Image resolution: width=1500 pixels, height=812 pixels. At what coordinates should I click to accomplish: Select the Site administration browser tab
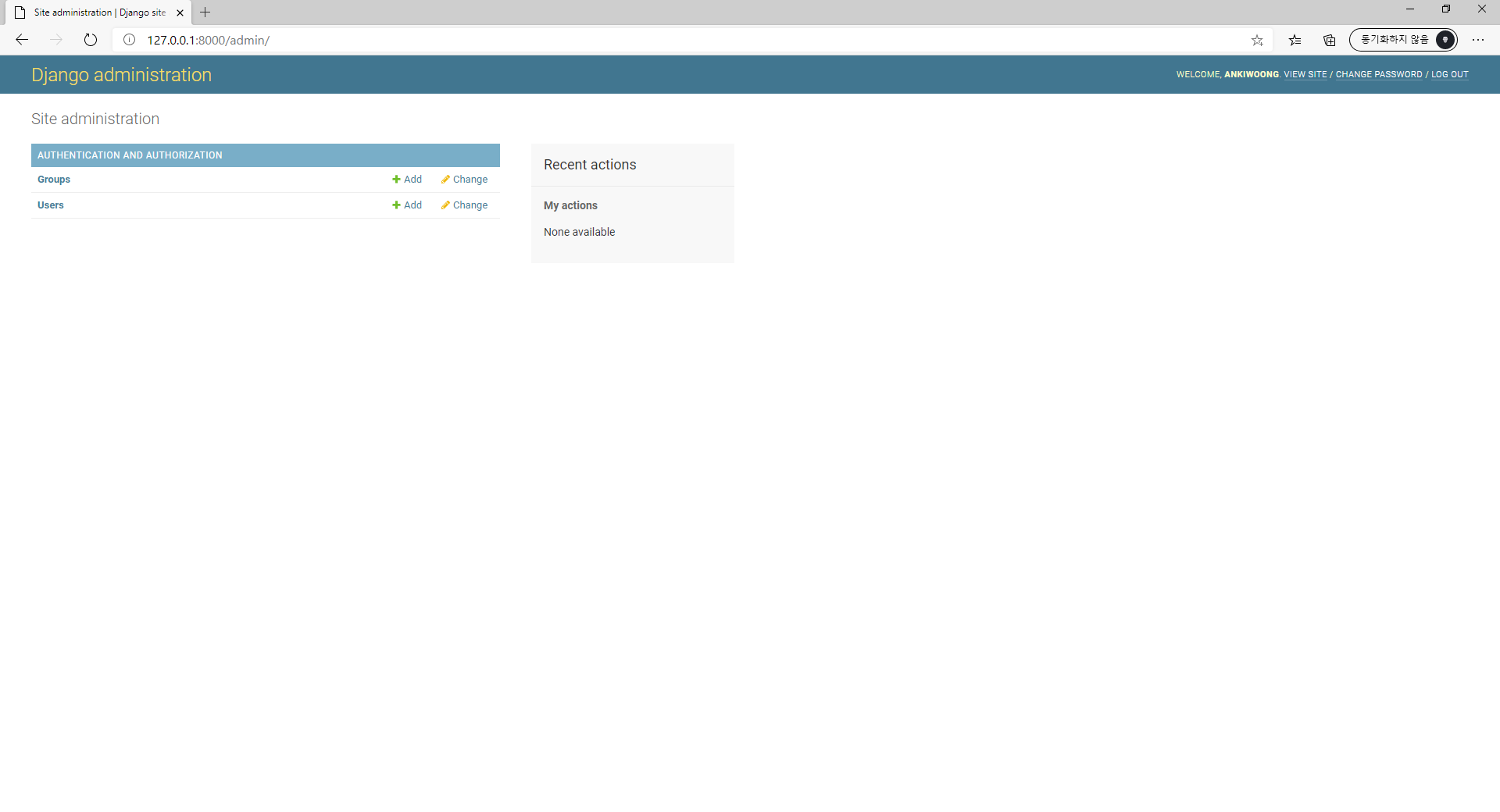click(100, 12)
